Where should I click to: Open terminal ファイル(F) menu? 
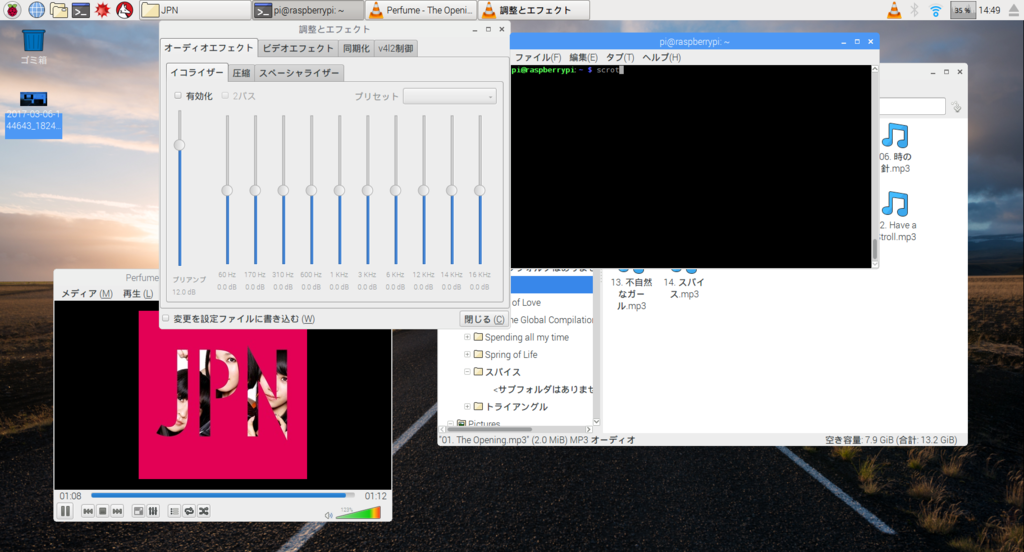coord(537,57)
